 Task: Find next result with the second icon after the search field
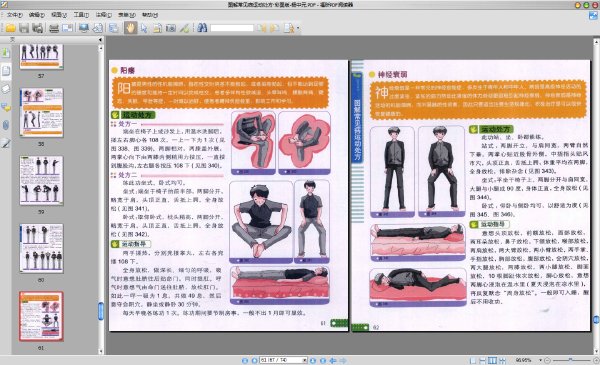coord(274,28)
